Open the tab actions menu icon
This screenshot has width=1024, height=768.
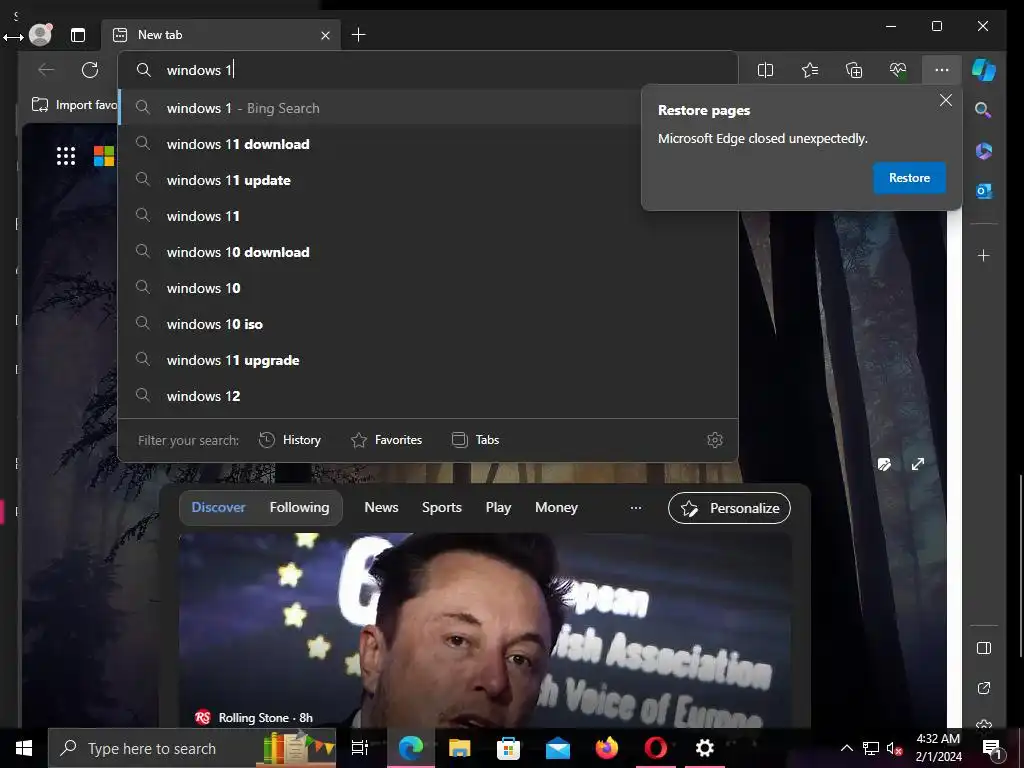[x=78, y=35]
